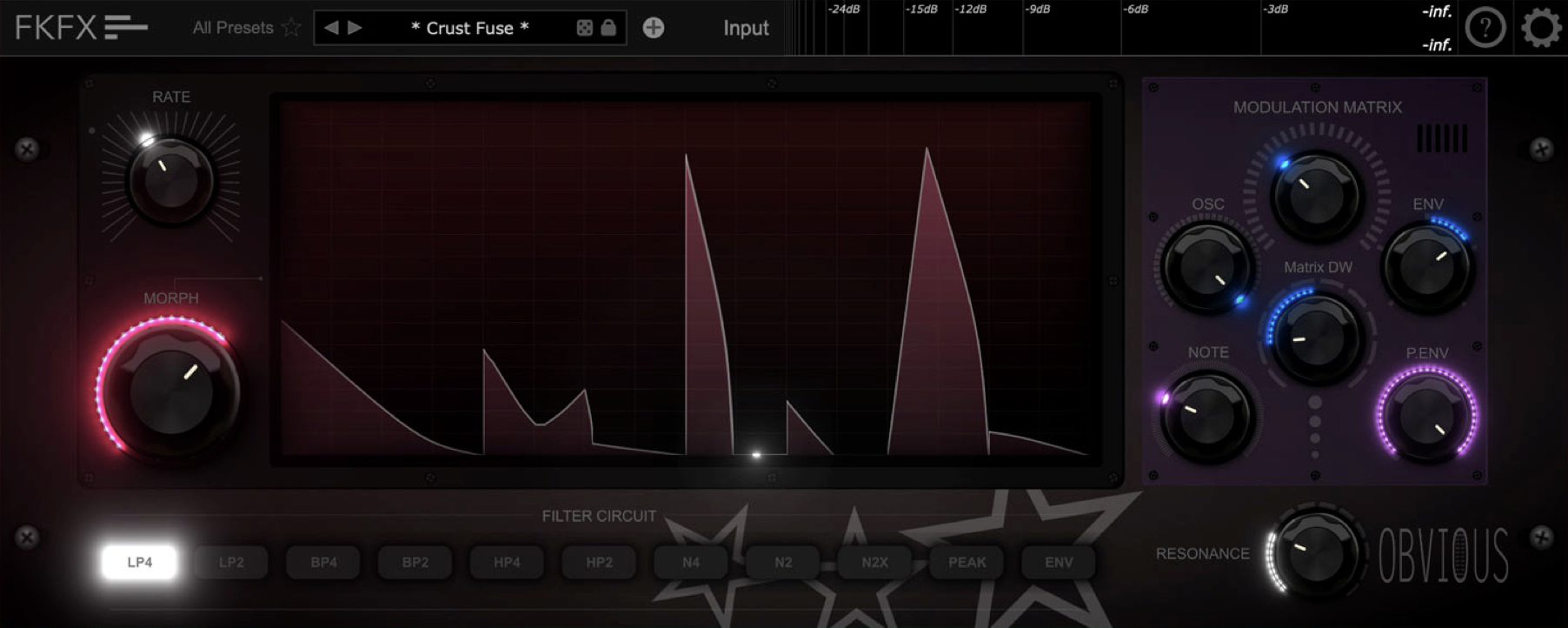Click the FILTER CIRCUIT label
1568x628 pixels.
pos(599,516)
